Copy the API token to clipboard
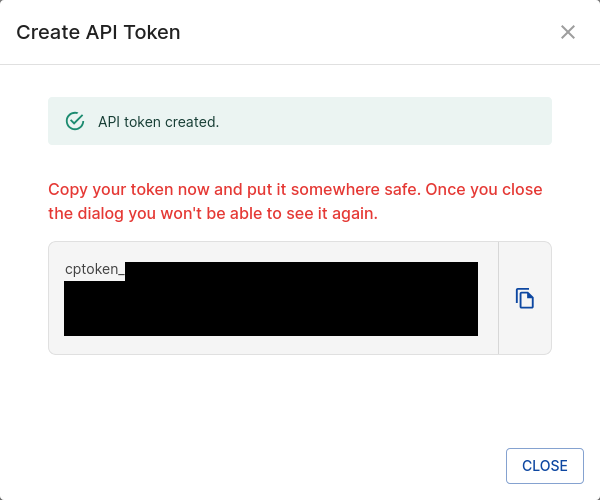The image size is (600, 500). (525, 298)
